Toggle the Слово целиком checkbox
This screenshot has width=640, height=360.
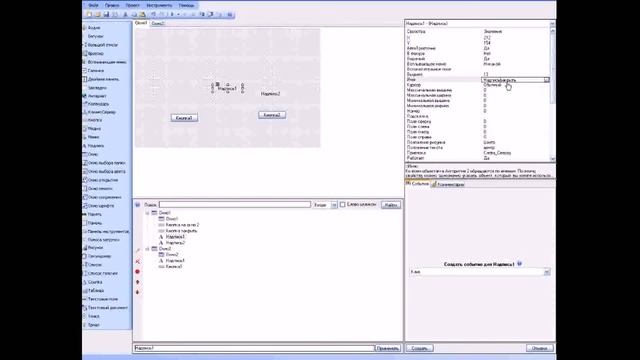(x=342, y=204)
